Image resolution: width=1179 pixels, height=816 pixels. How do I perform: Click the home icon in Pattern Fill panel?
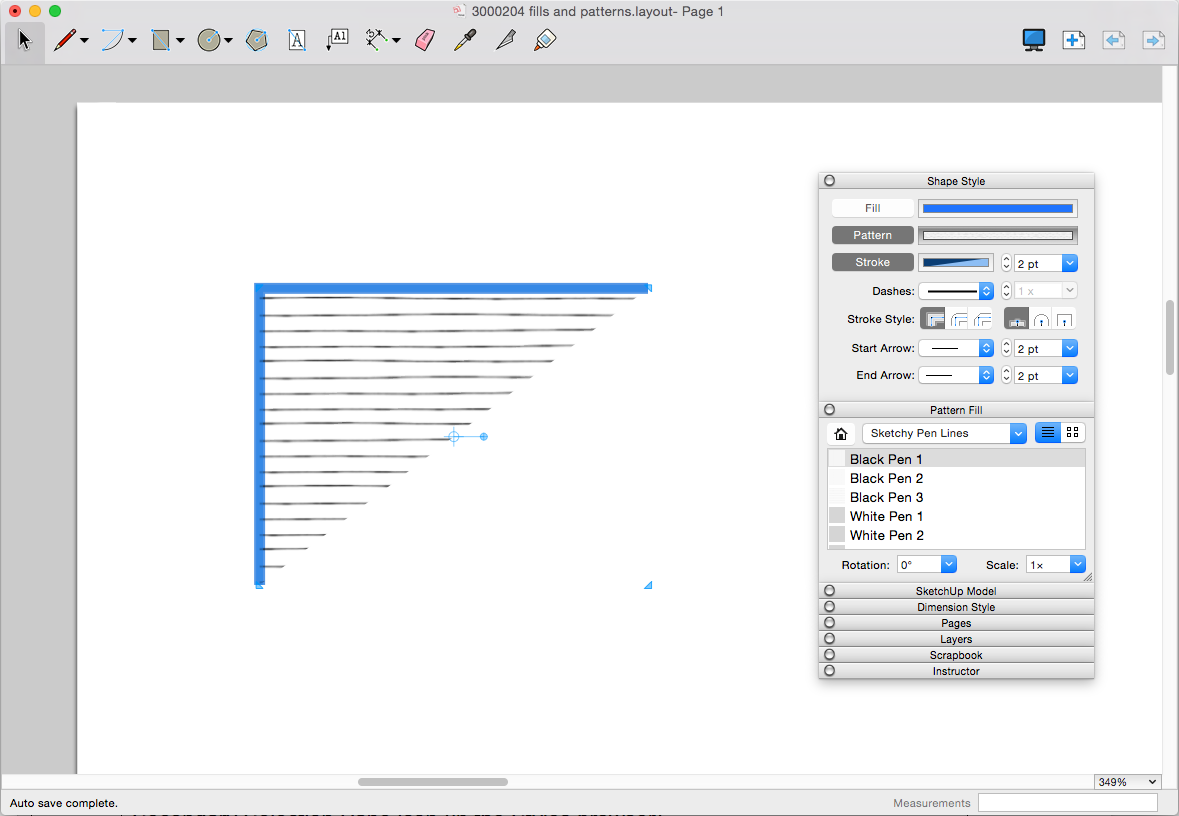click(x=840, y=433)
